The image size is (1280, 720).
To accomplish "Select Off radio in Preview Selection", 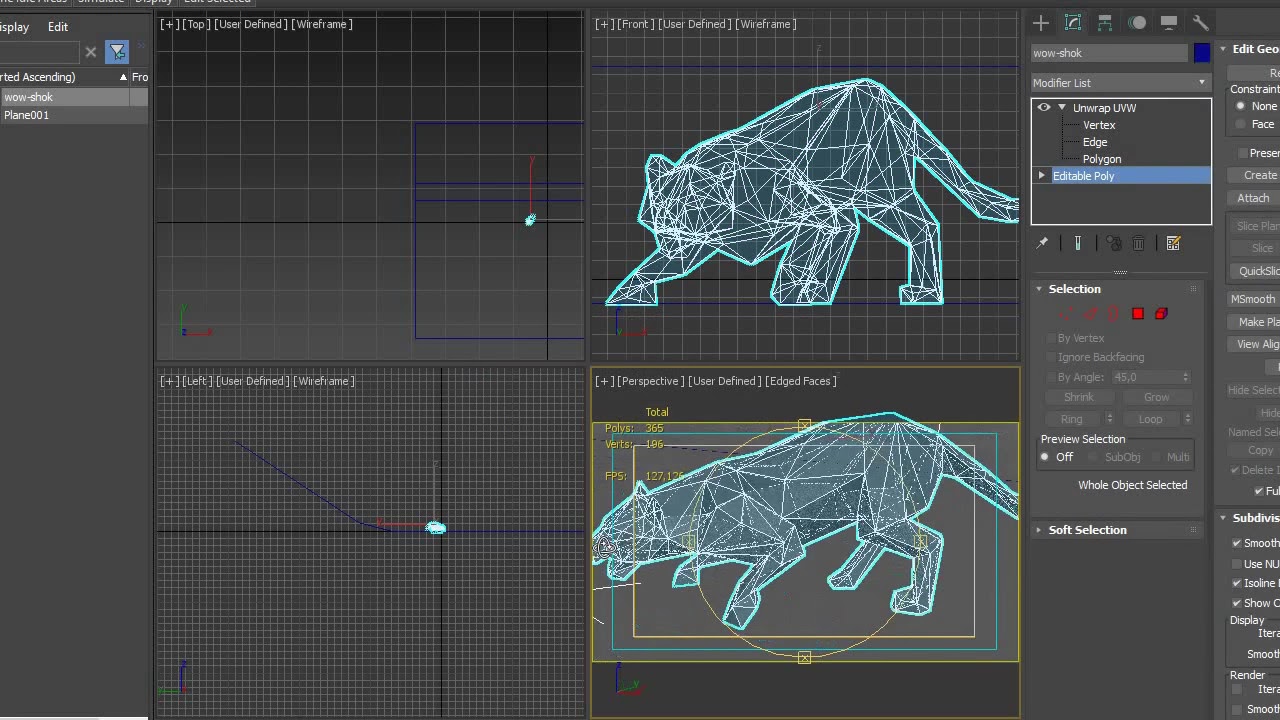I will tap(1045, 457).
